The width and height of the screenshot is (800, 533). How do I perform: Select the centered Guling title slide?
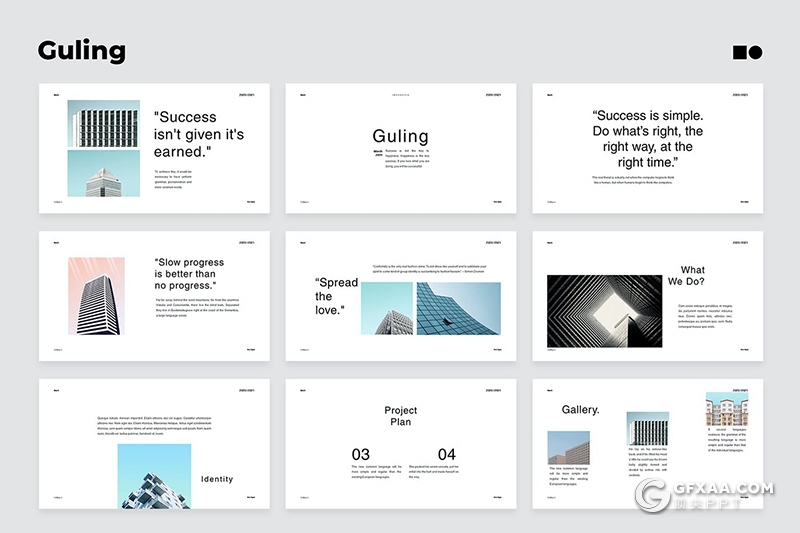(x=400, y=148)
